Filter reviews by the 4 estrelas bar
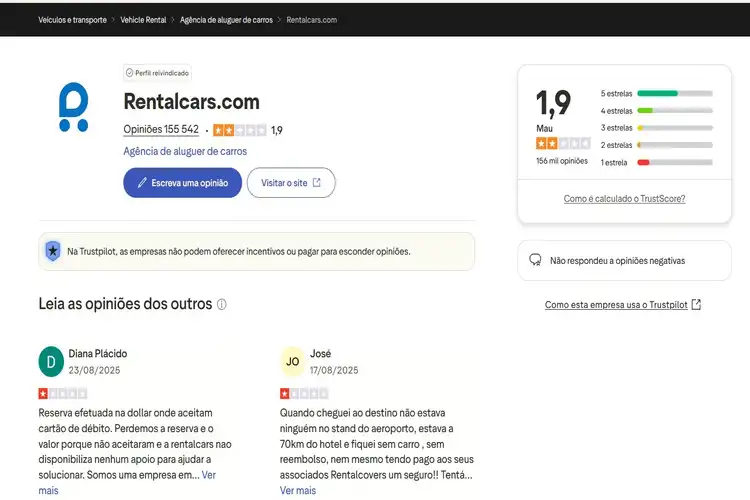The width and height of the screenshot is (750, 500). [x=657, y=111]
